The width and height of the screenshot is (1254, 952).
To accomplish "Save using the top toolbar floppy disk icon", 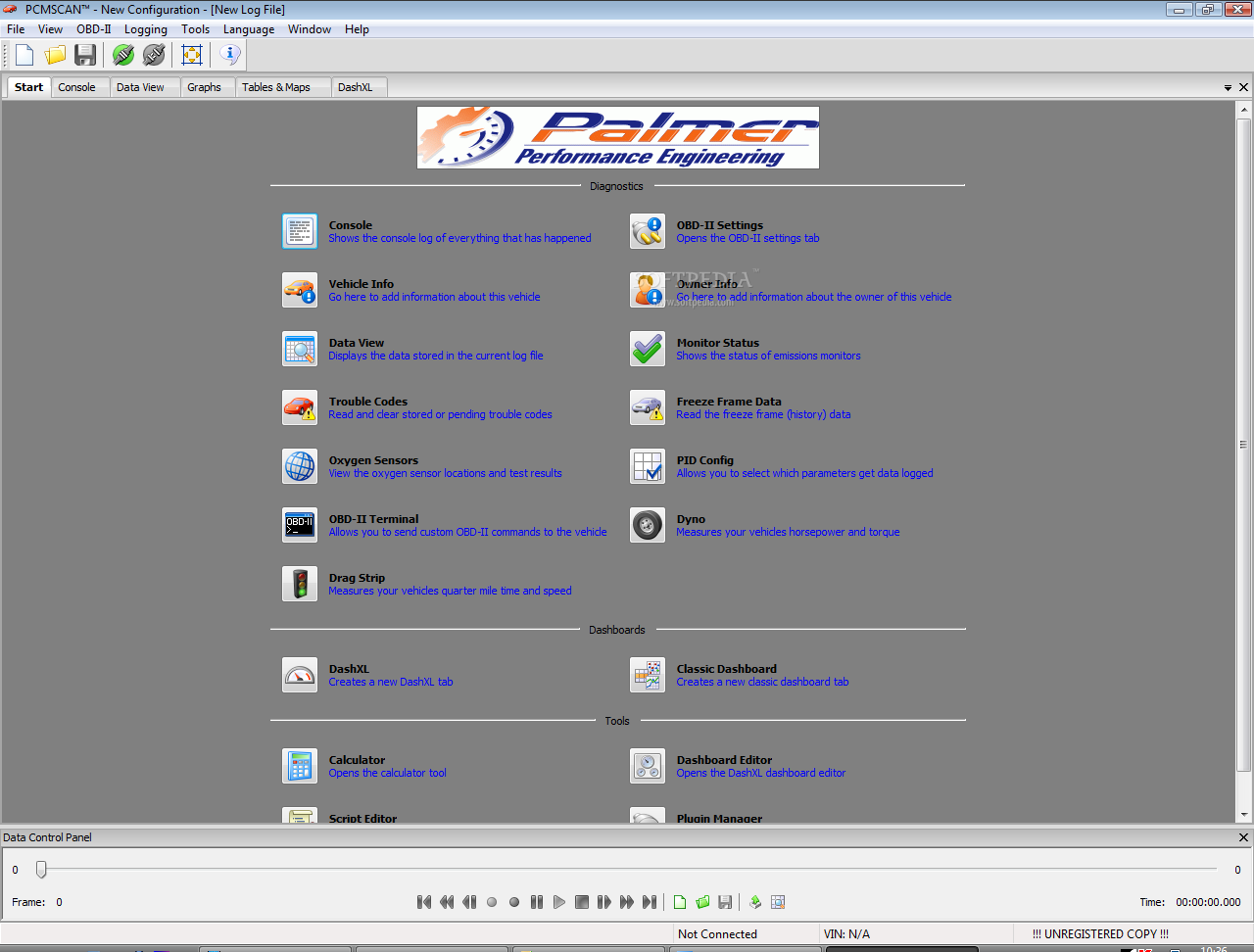I will pos(85,55).
